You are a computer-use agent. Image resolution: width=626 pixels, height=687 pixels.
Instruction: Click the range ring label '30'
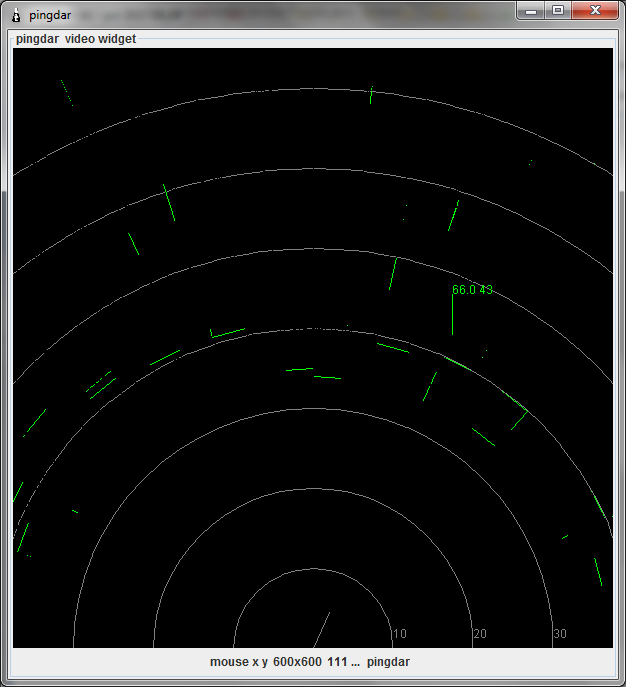560,634
